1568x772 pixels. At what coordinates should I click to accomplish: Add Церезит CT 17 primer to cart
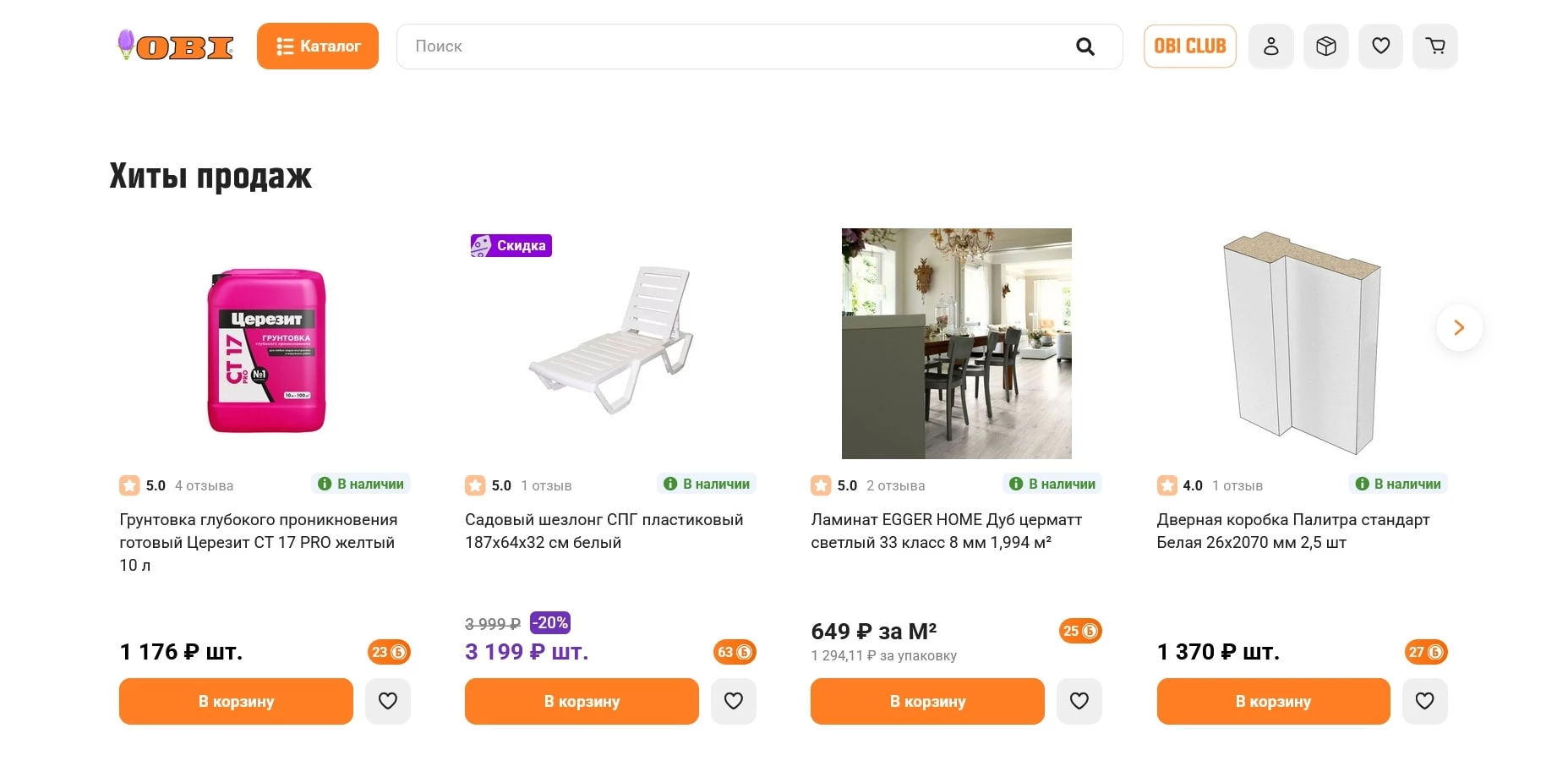[x=236, y=701]
